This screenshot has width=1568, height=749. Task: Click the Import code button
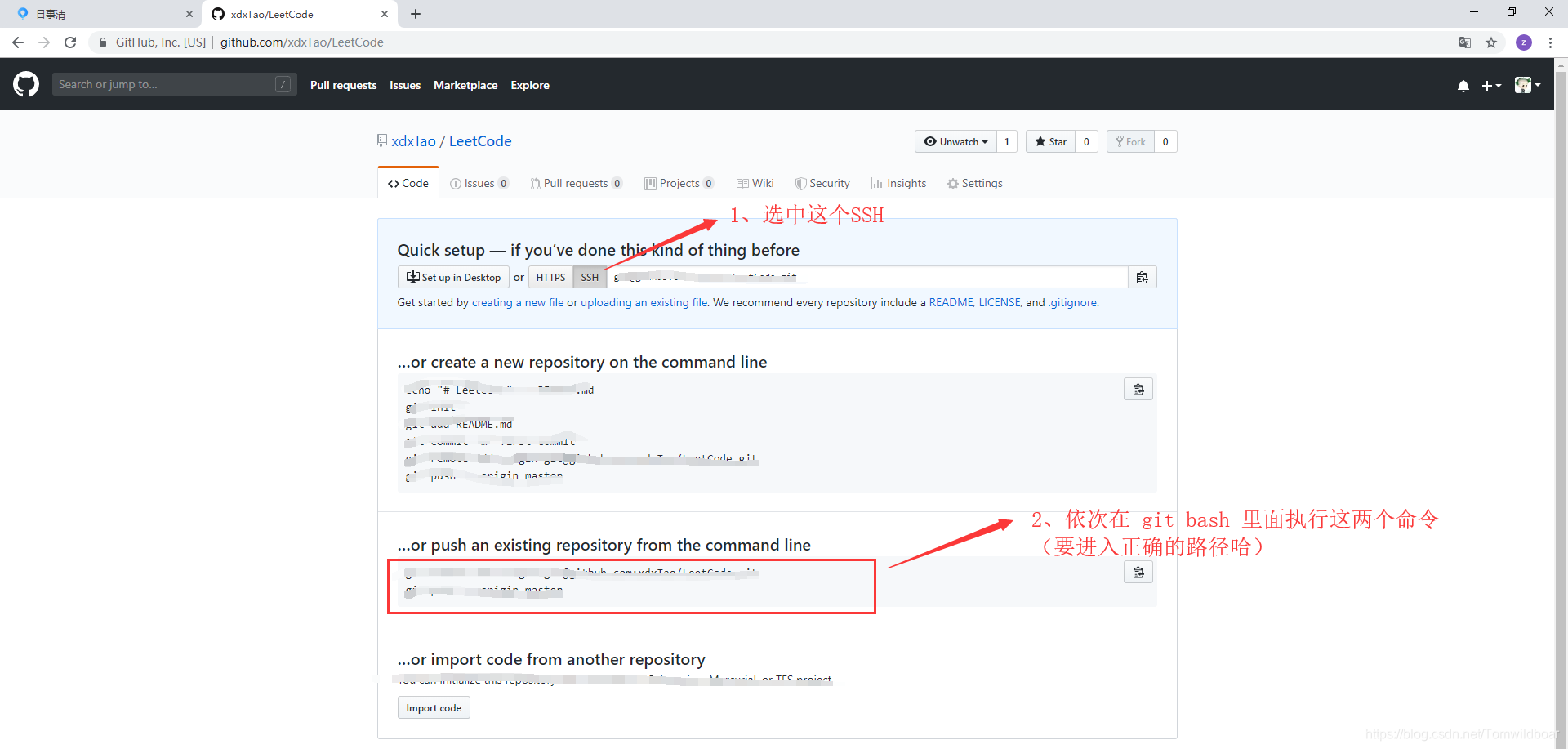(434, 708)
